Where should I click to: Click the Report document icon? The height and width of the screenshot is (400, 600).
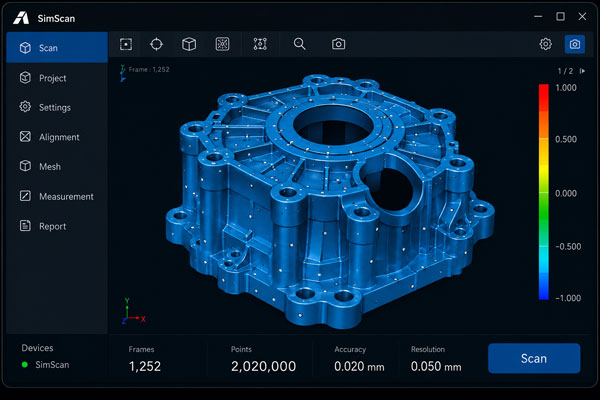(25, 226)
